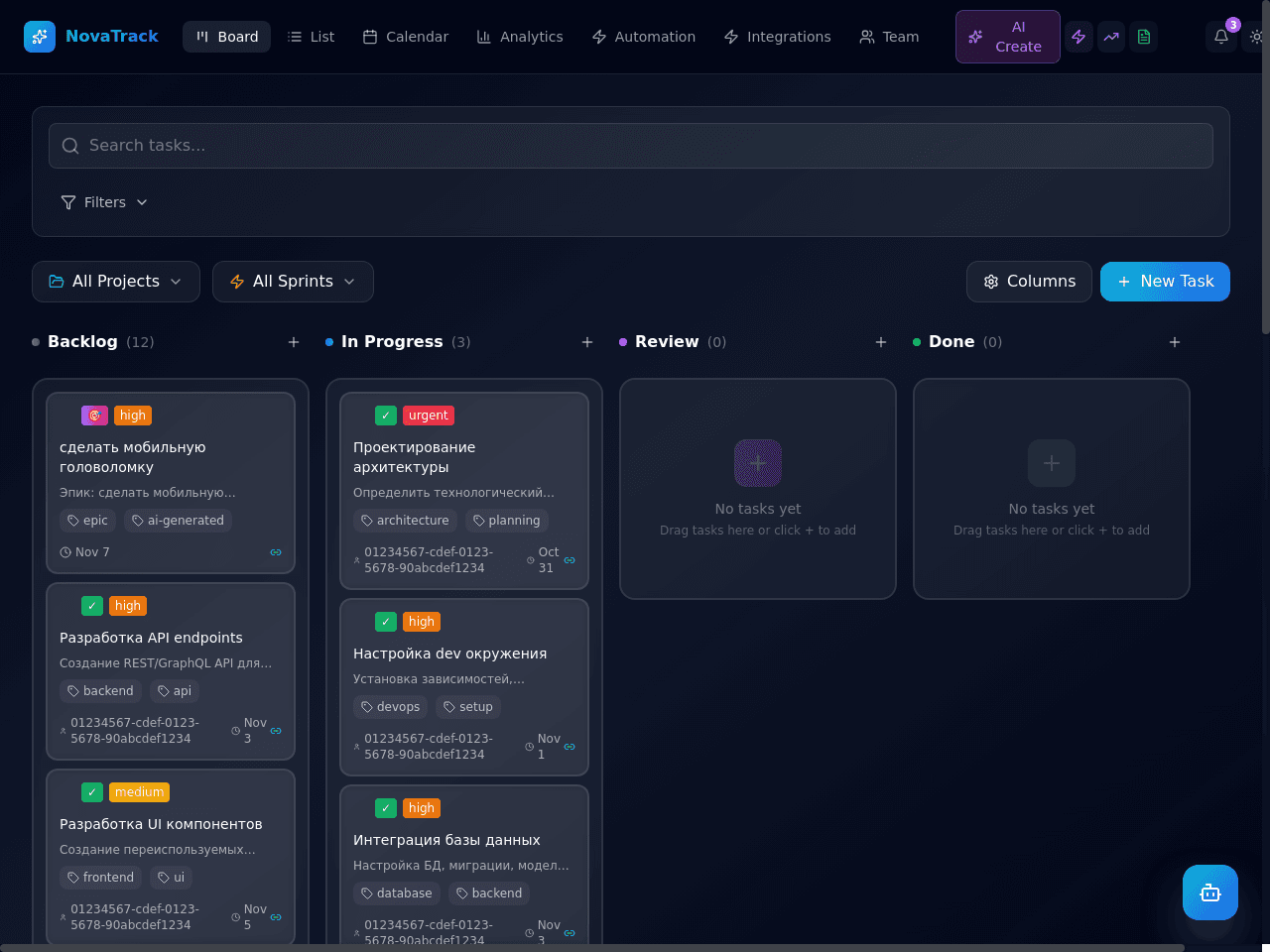Click the Columns settings button
The height and width of the screenshot is (952, 1270).
pyautogui.click(x=1029, y=282)
